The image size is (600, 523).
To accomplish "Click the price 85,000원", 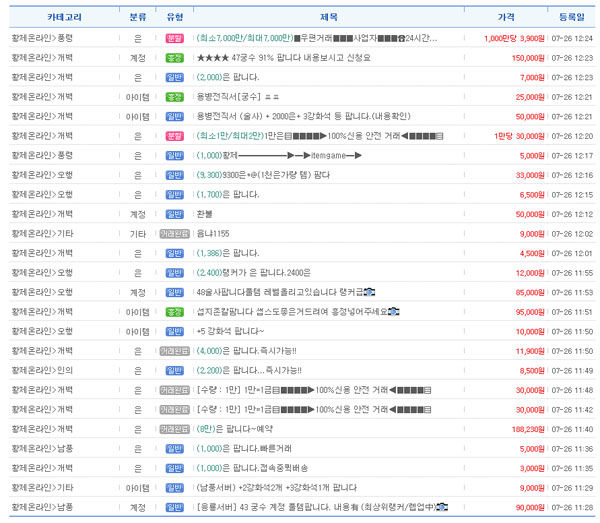I will (530, 293).
